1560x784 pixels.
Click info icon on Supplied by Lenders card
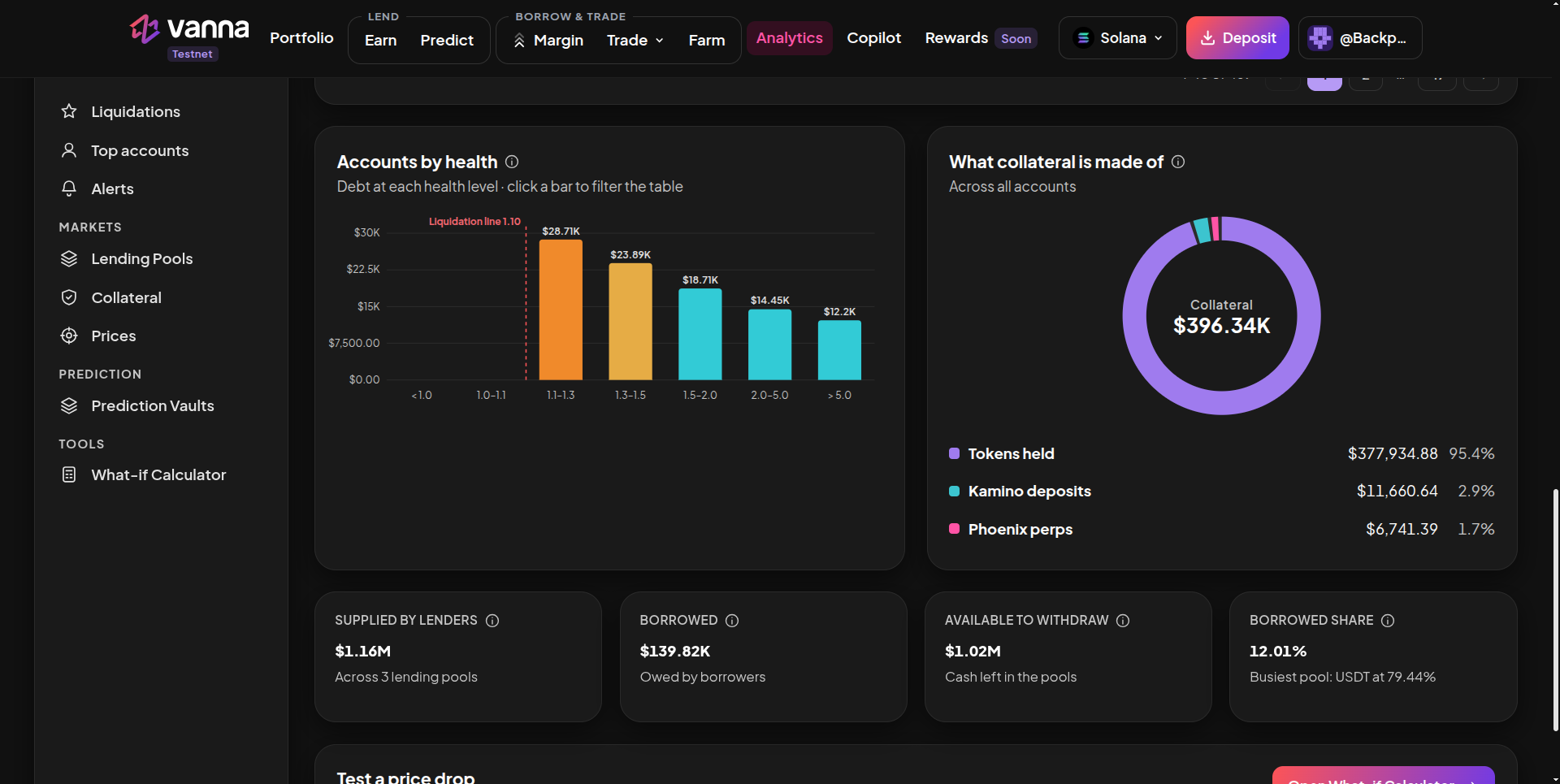tap(492, 621)
